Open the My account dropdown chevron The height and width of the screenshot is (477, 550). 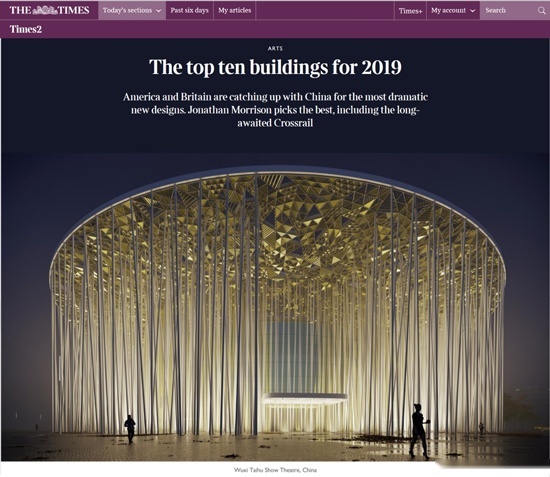[x=472, y=11]
